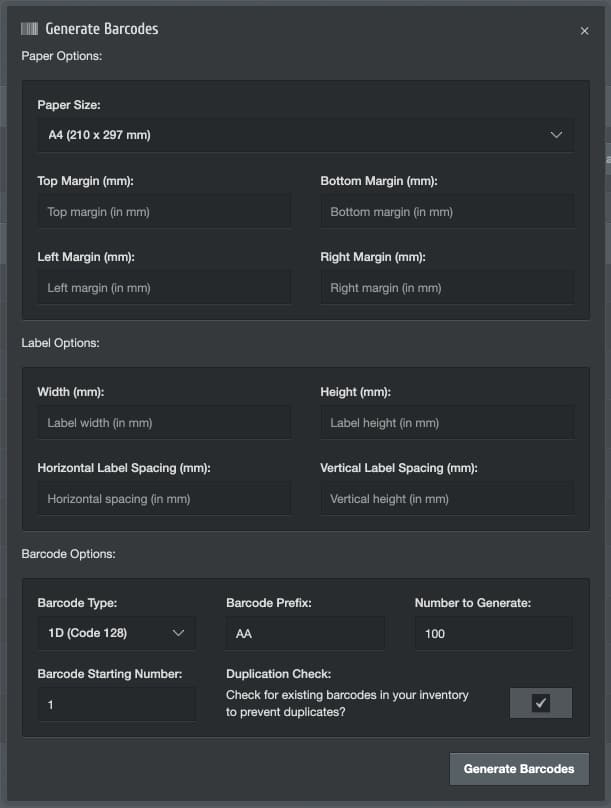
Task: Click into the Bottom Margin field
Action: [x=447, y=212]
